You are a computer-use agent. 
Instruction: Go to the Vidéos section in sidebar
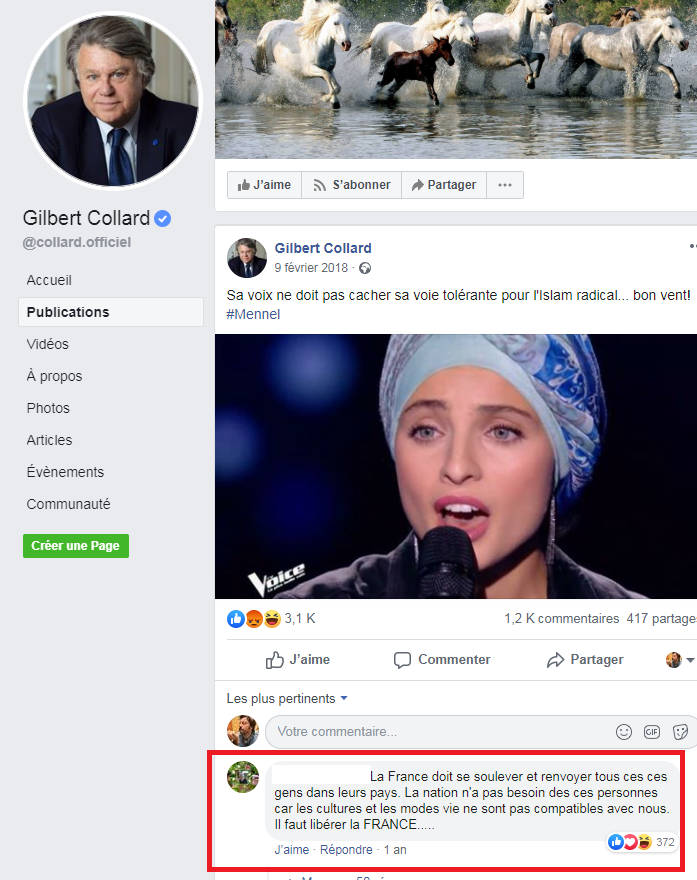click(48, 344)
